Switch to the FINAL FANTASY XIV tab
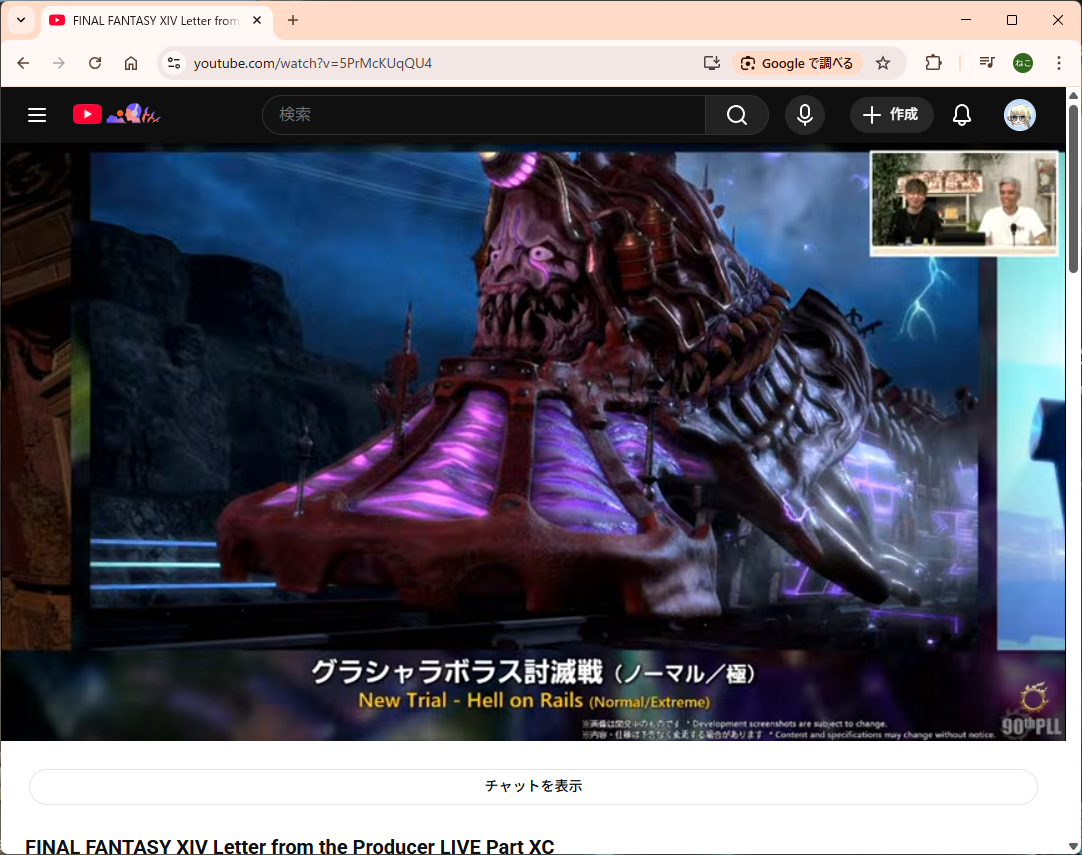 150,20
